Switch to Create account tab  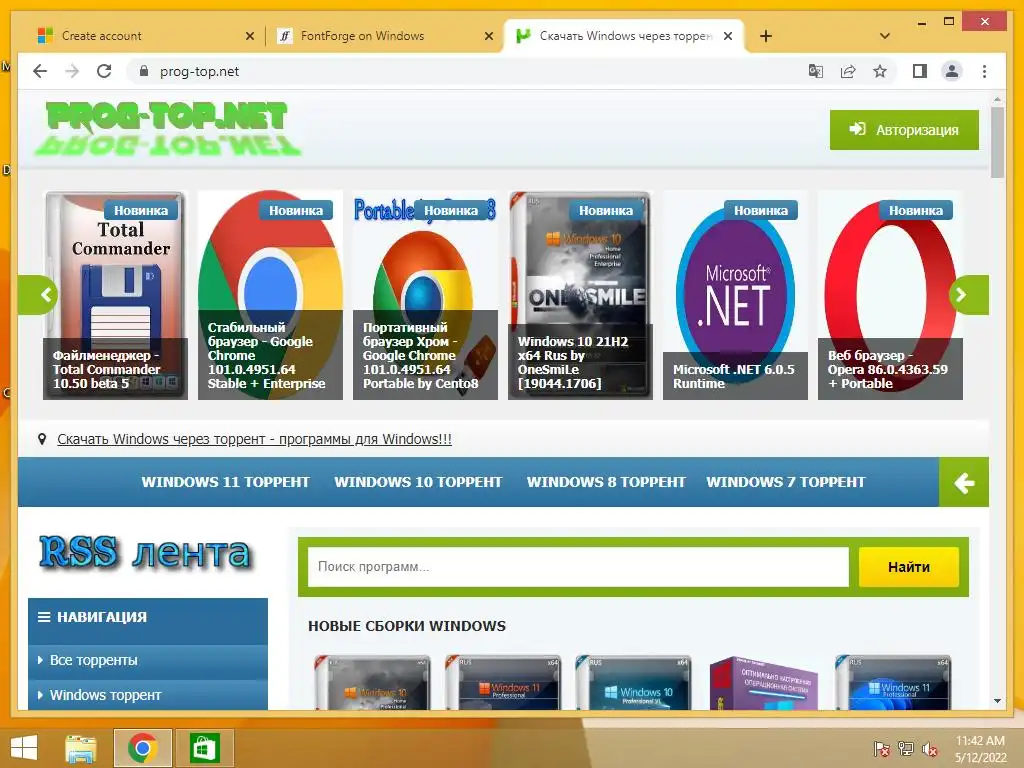click(x=146, y=36)
